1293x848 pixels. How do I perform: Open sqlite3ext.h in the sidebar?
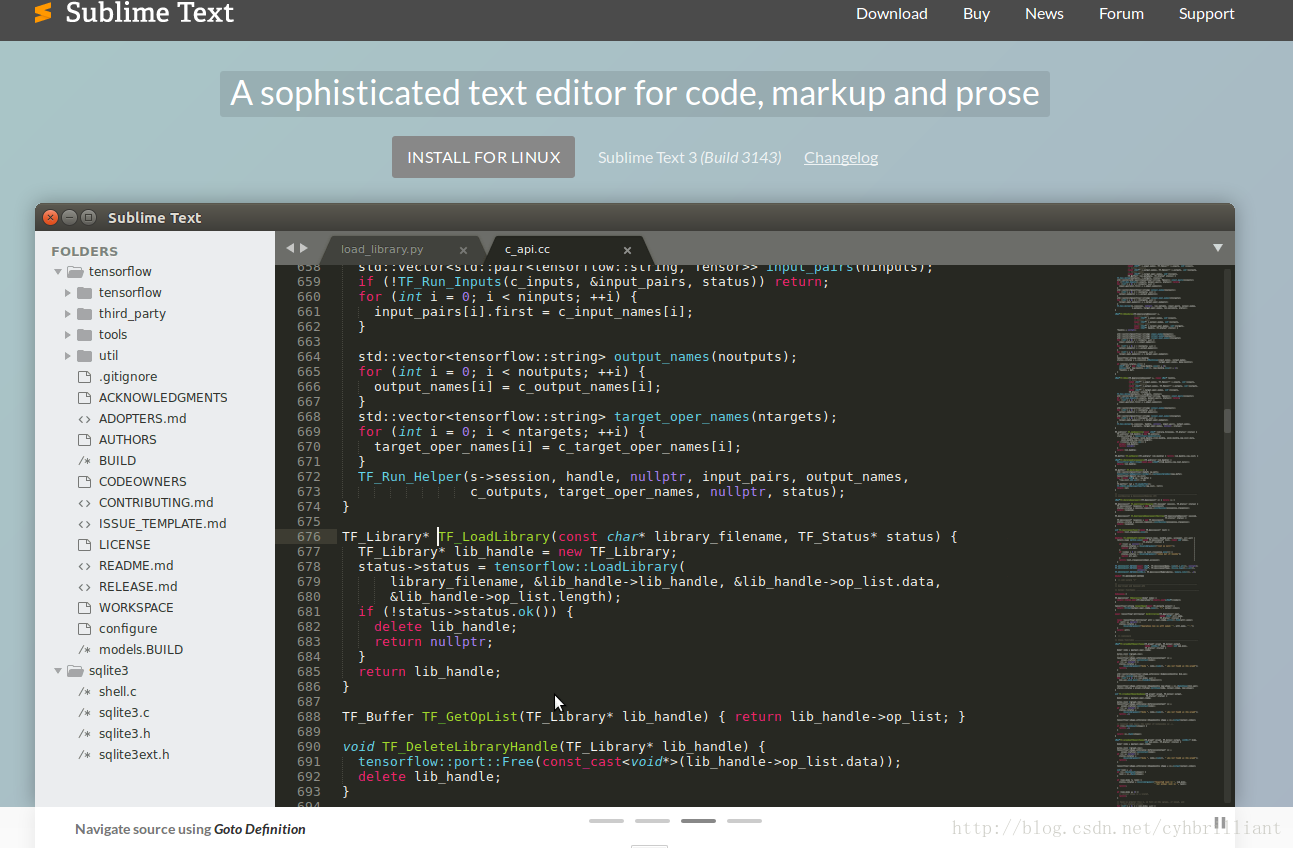tap(134, 755)
